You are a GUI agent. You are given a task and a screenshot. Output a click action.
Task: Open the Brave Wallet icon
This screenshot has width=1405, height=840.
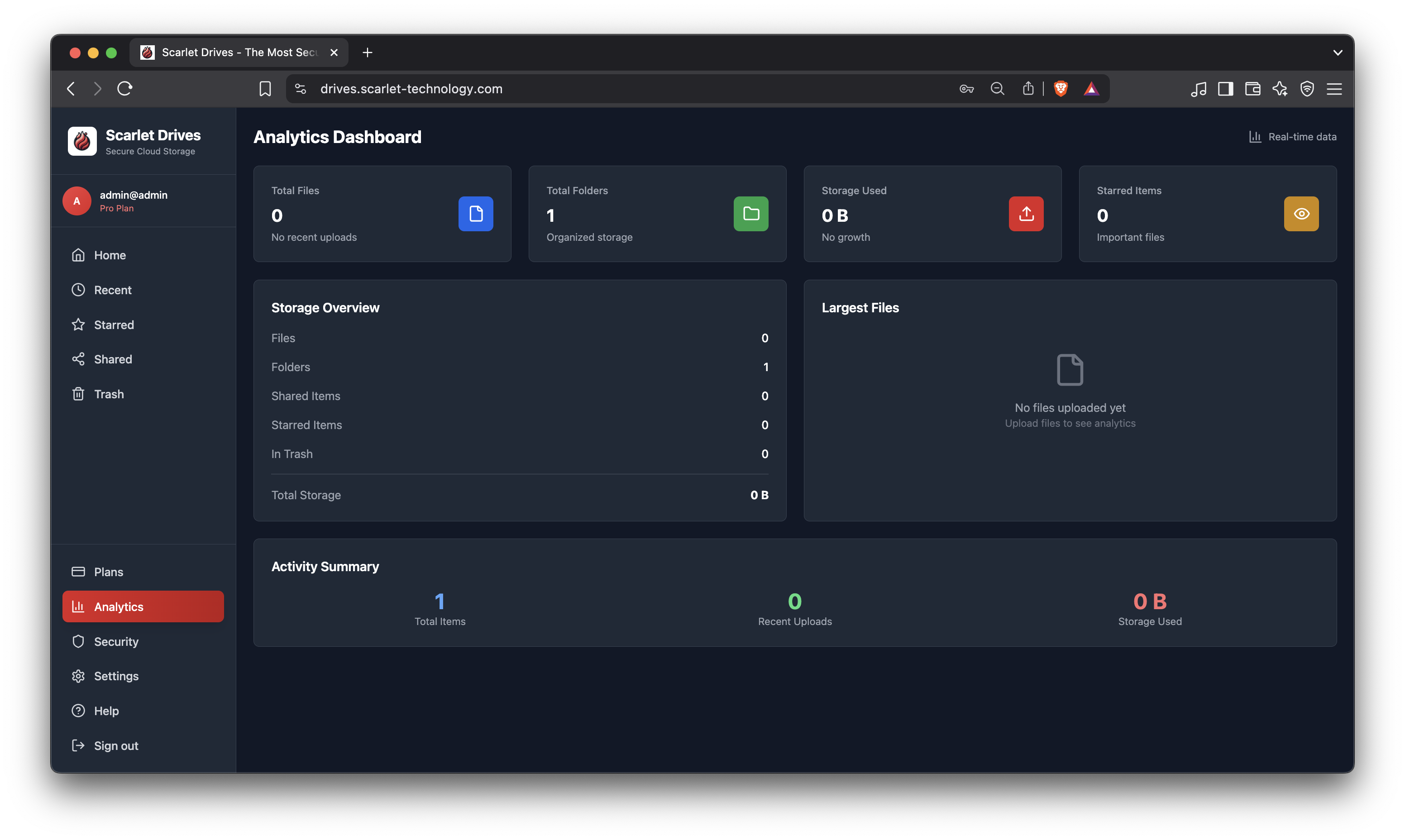coord(1253,89)
